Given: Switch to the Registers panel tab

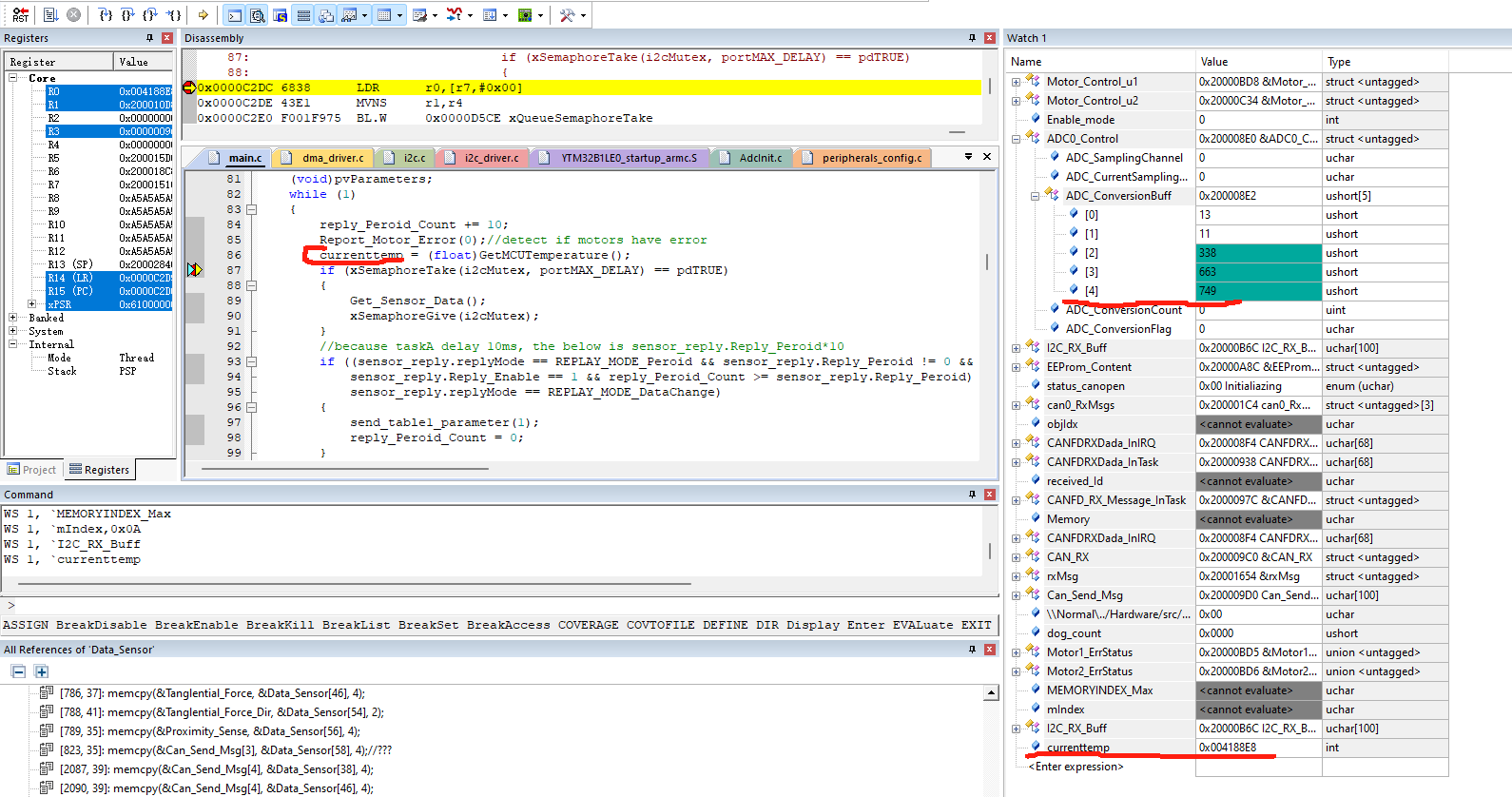Looking at the screenshot, I should tap(100, 470).
